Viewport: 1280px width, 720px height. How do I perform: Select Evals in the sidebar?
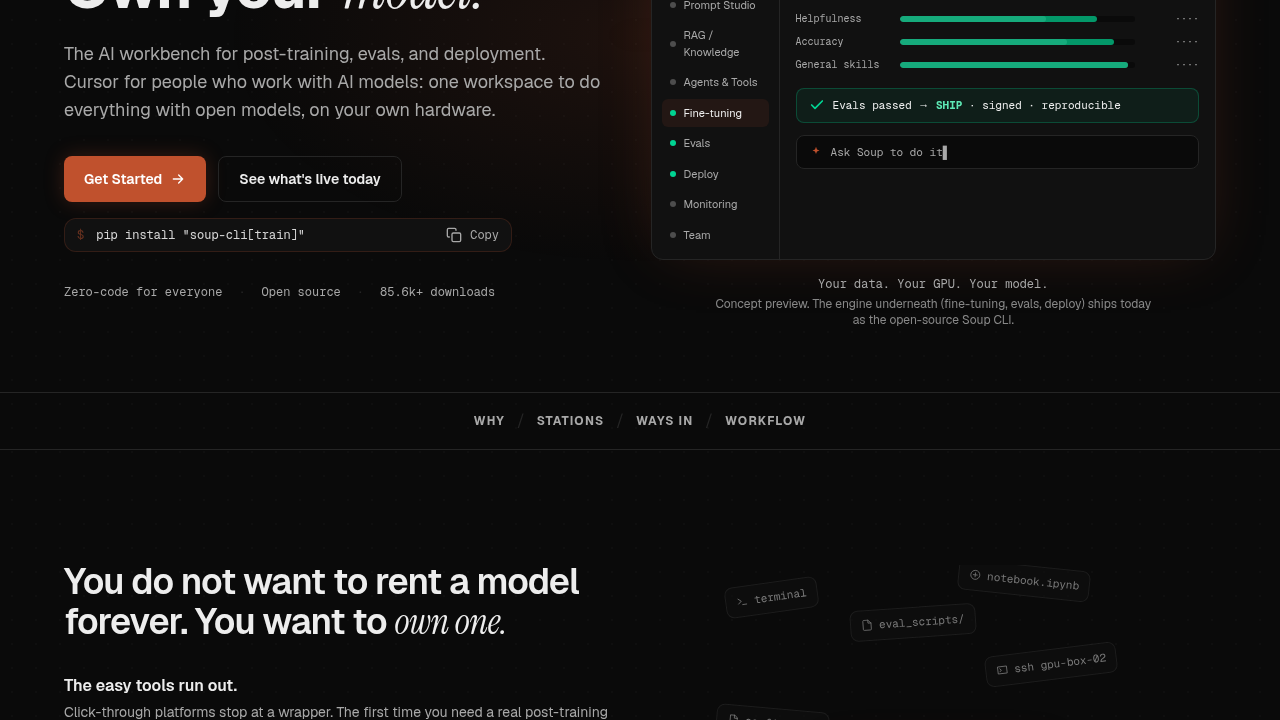point(715,143)
